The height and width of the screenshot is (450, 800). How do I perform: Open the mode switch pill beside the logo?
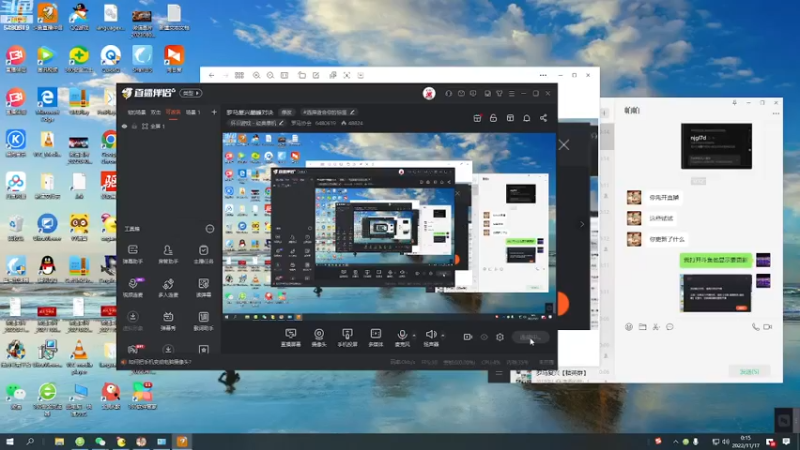[x=191, y=93]
